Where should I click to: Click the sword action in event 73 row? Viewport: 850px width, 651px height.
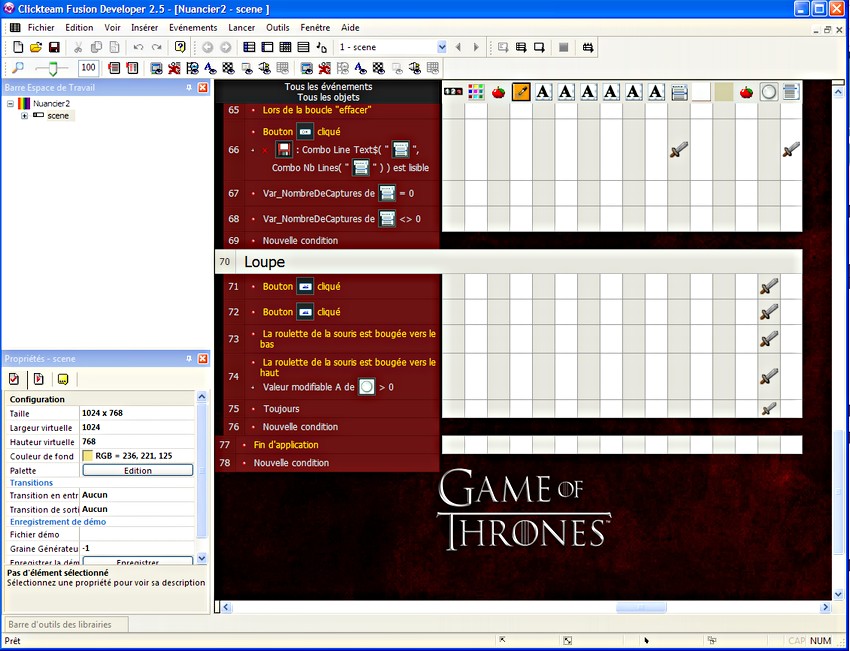(769, 339)
